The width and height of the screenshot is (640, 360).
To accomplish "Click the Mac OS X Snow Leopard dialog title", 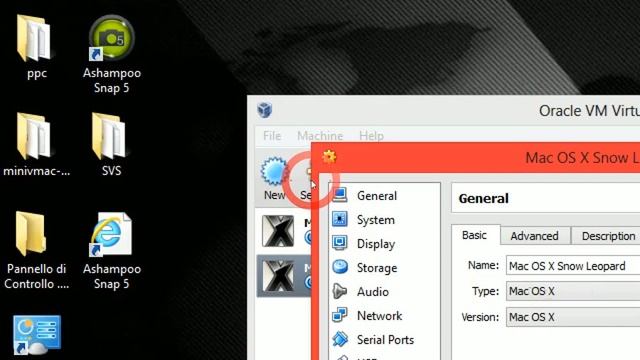I will click(x=582, y=158).
